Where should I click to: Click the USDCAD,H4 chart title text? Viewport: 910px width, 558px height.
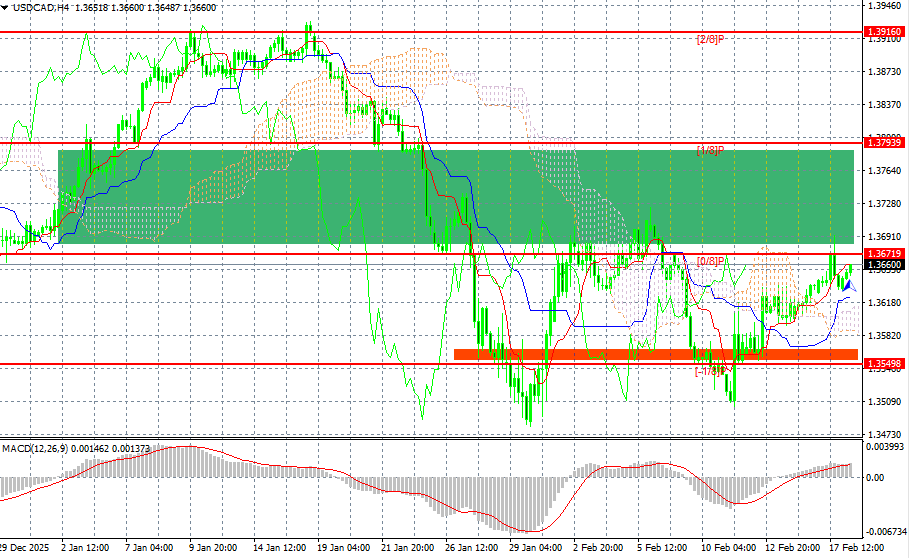[41, 8]
